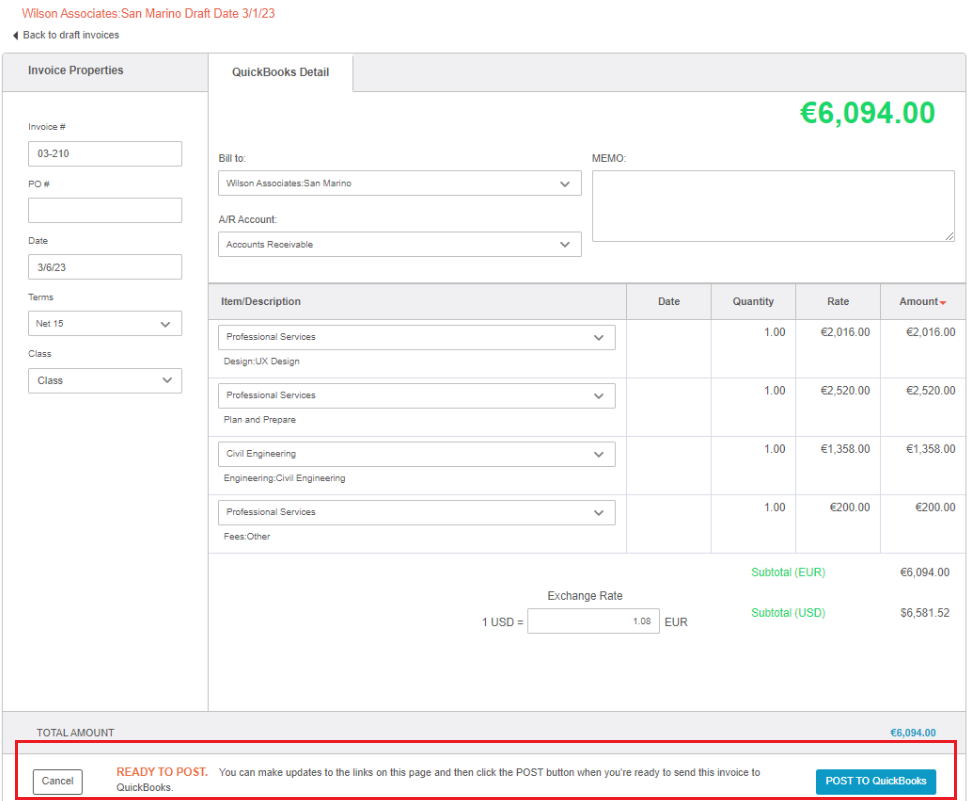Screen dimensions: 977x801
Task: Edit the Invoice # field 03-210
Action: (x=105, y=153)
